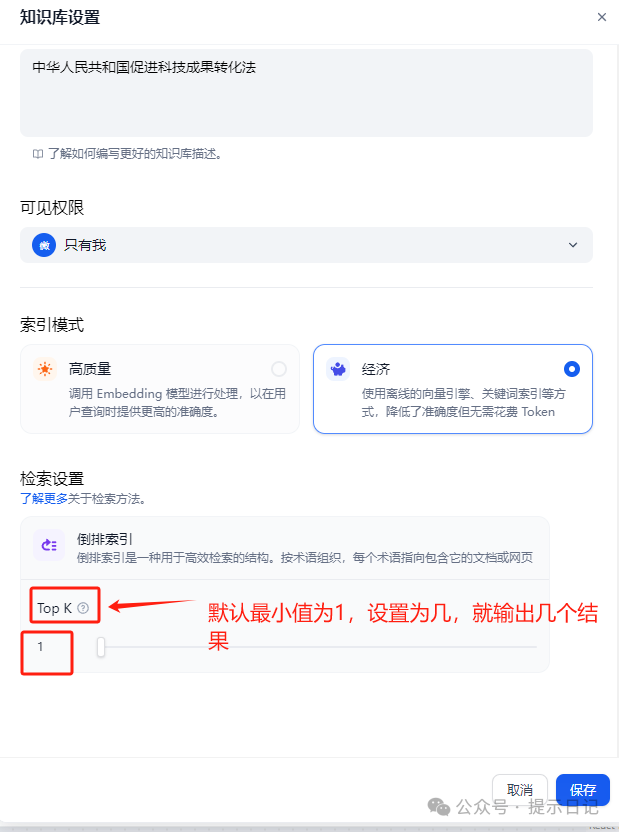Close the knowledge base settings dialog

pos(601,17)
